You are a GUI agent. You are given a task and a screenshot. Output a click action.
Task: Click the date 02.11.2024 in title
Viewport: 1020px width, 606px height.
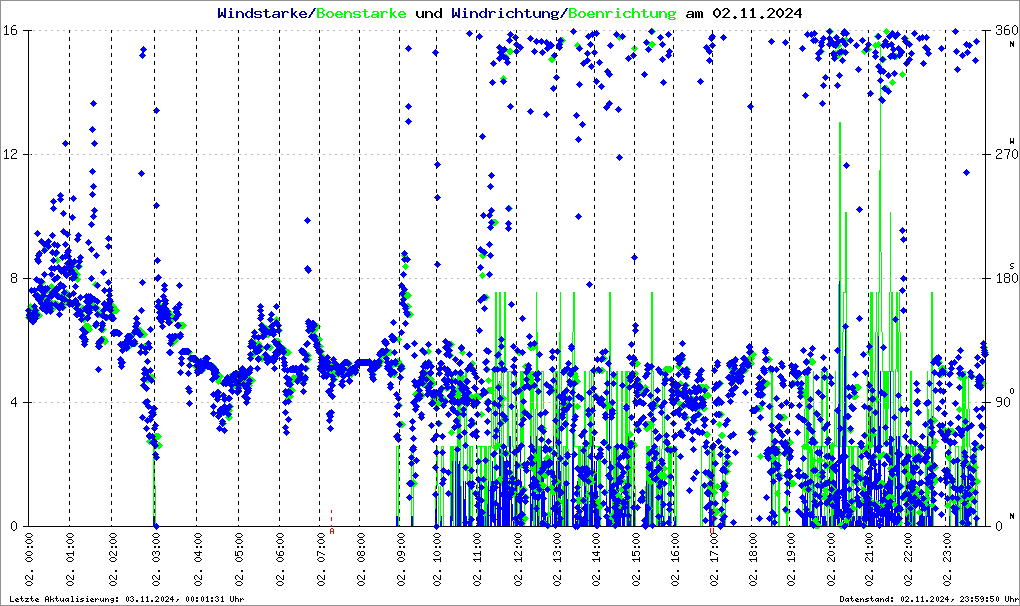coord(757,13)
